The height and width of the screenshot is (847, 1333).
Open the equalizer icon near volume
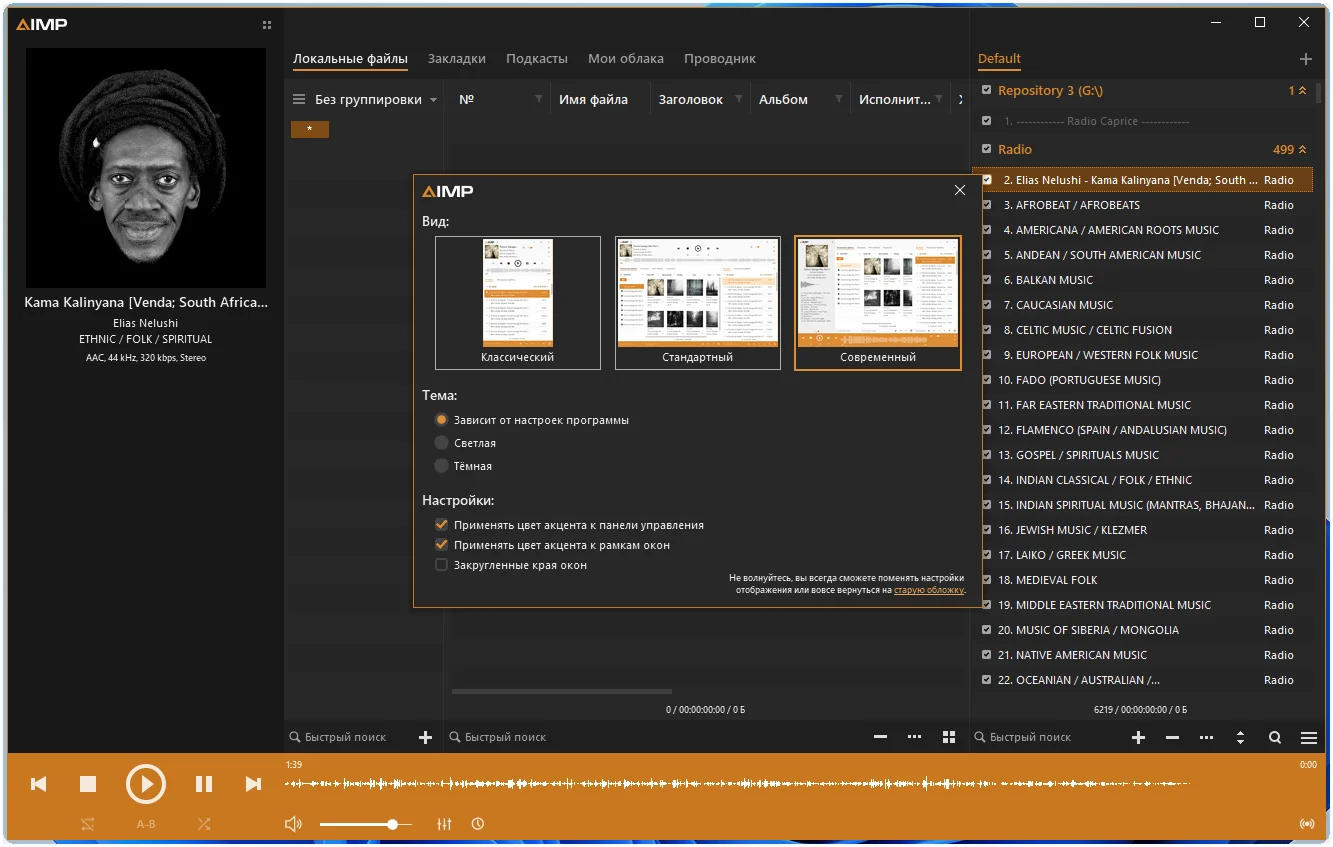point(445,824)
